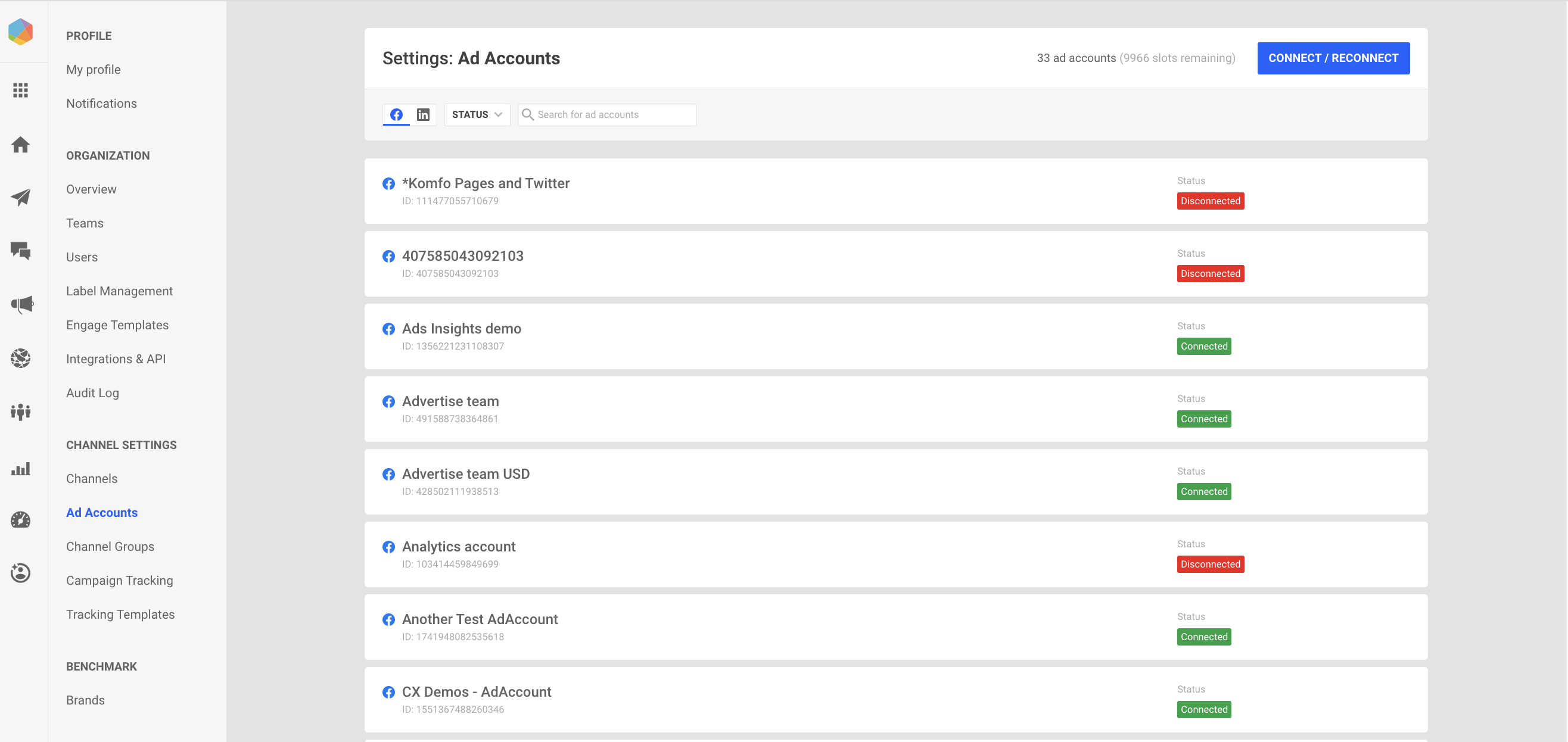Select the Ads Insights demo account name
This screenshot has width=1568, height=742.
(461, 329)
